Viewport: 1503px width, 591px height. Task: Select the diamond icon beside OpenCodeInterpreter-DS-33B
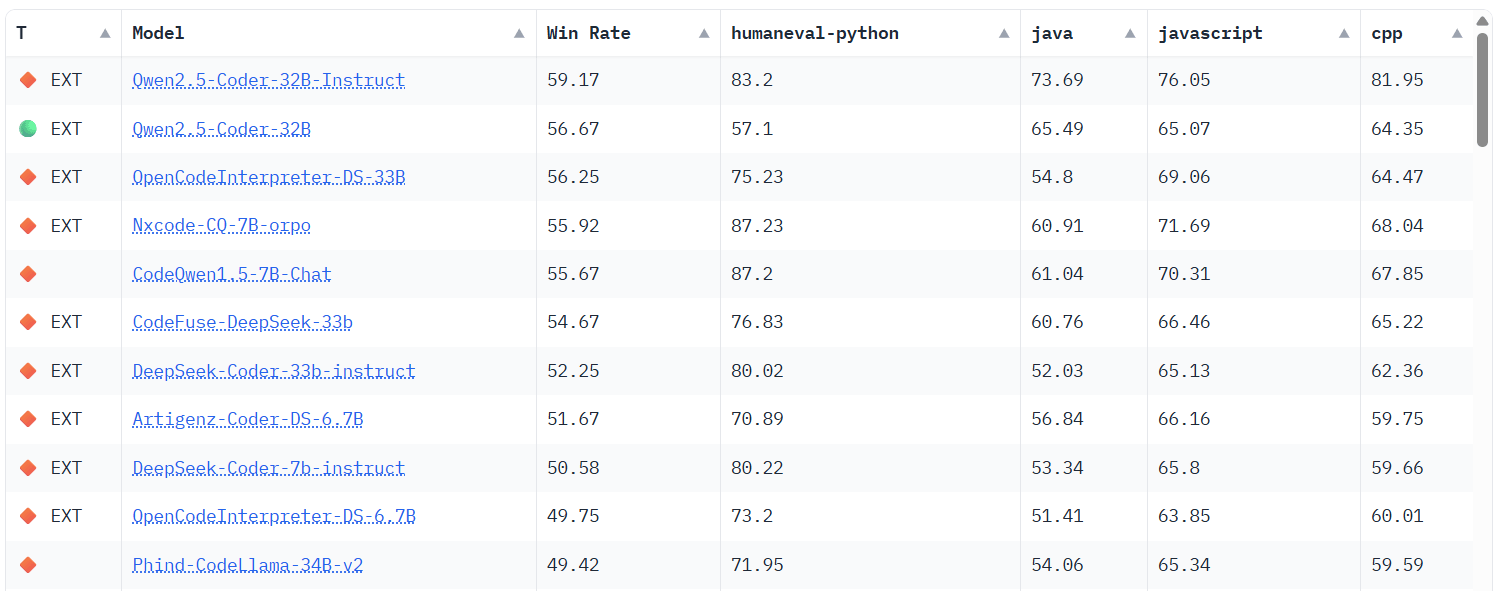tap(28, 177)
